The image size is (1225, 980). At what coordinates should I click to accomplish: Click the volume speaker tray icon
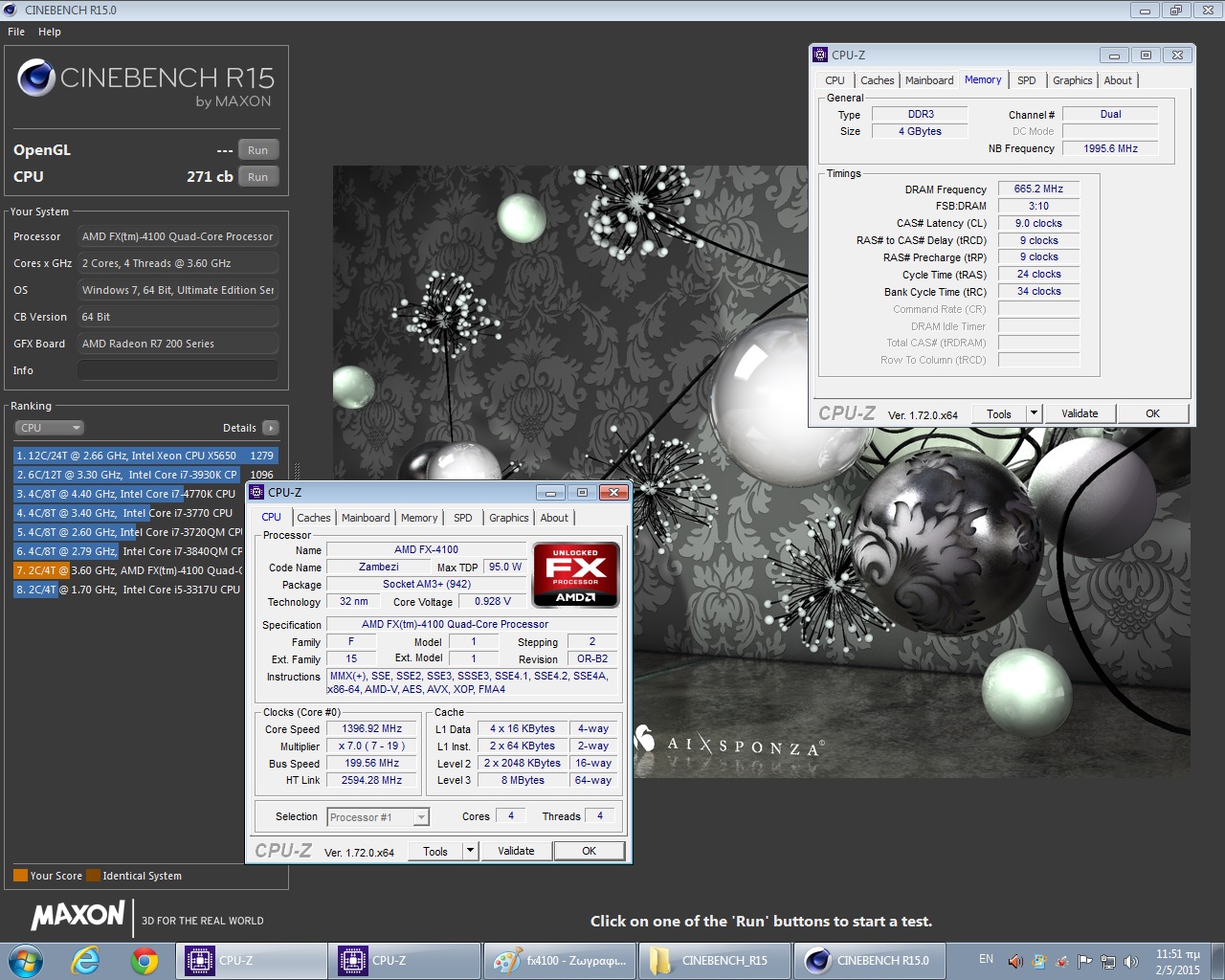click(1130, 961)
